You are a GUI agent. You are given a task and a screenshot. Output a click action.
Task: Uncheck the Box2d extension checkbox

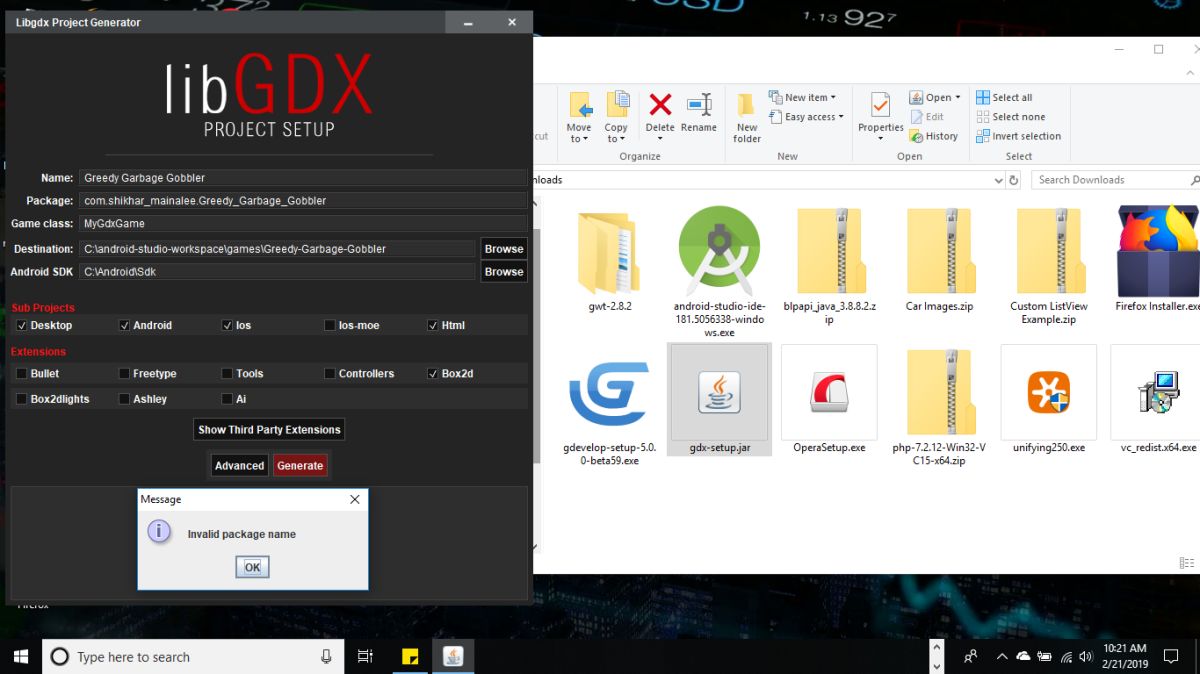pyautogui.click(x=433, y=373)
